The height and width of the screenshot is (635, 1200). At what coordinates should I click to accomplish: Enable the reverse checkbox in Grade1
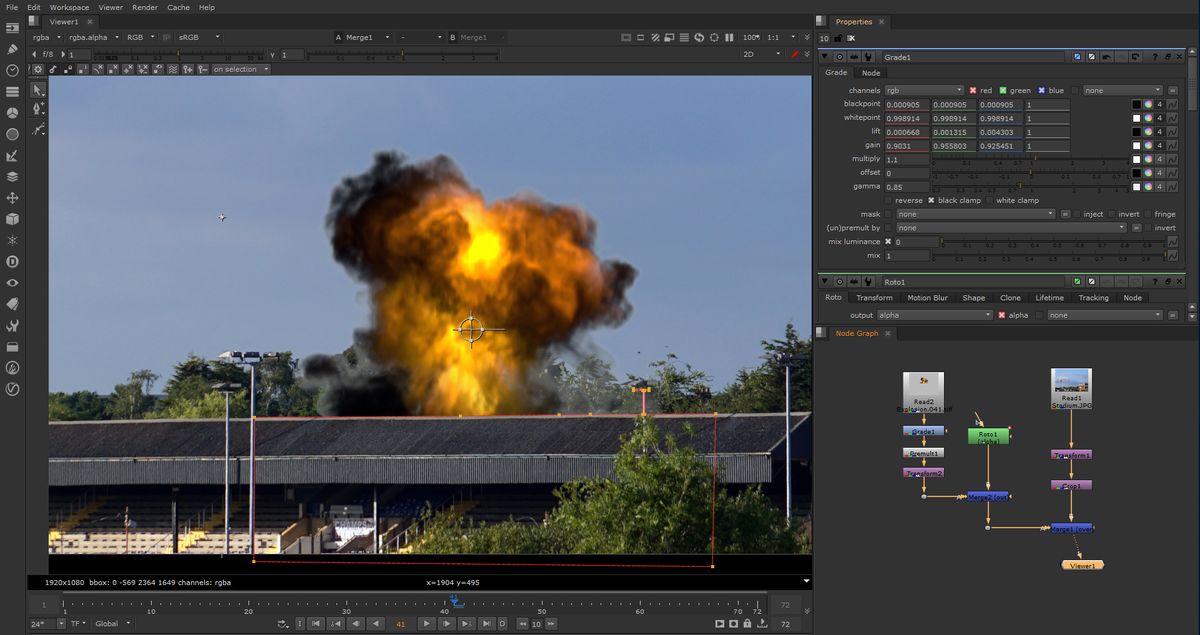coord(889,200)
